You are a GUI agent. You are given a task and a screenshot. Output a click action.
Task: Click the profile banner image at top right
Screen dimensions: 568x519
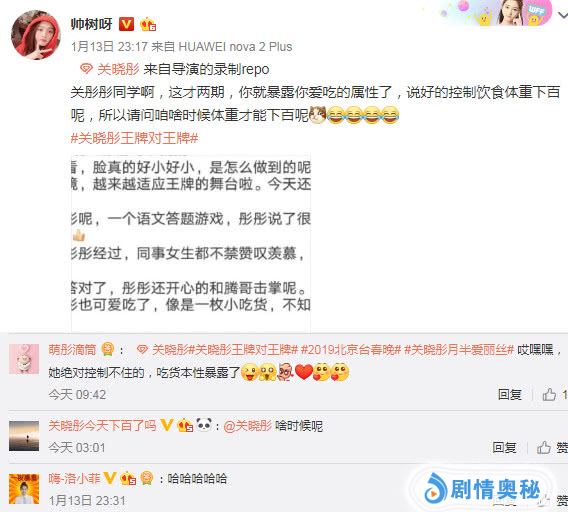pyautogui.click(x=496, y=13)
